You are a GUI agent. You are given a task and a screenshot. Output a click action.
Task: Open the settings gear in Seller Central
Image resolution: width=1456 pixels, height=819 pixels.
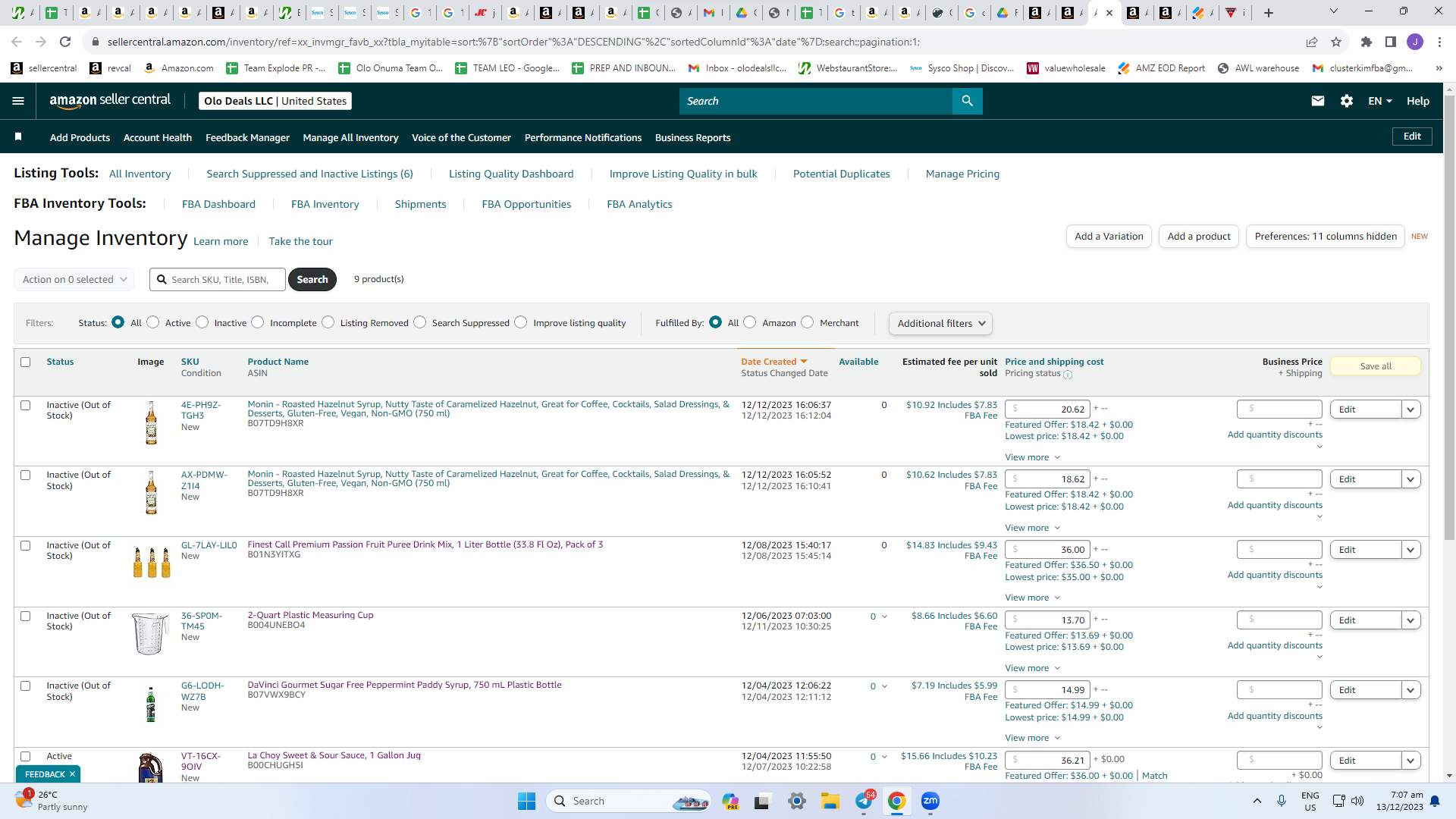pos(1347,101)
